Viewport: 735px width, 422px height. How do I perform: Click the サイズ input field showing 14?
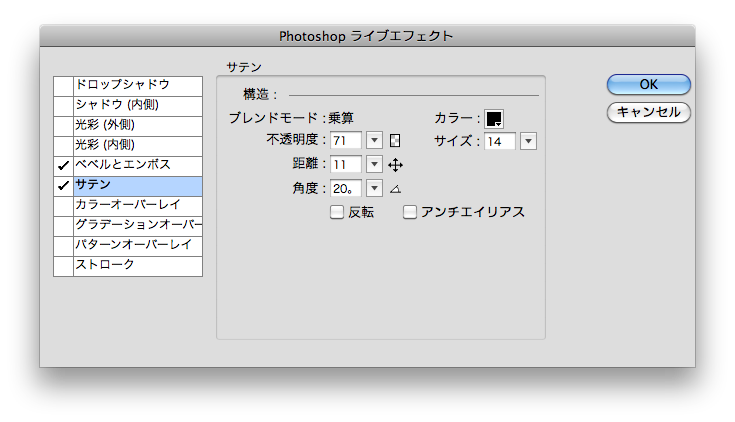tap(500, 141)
